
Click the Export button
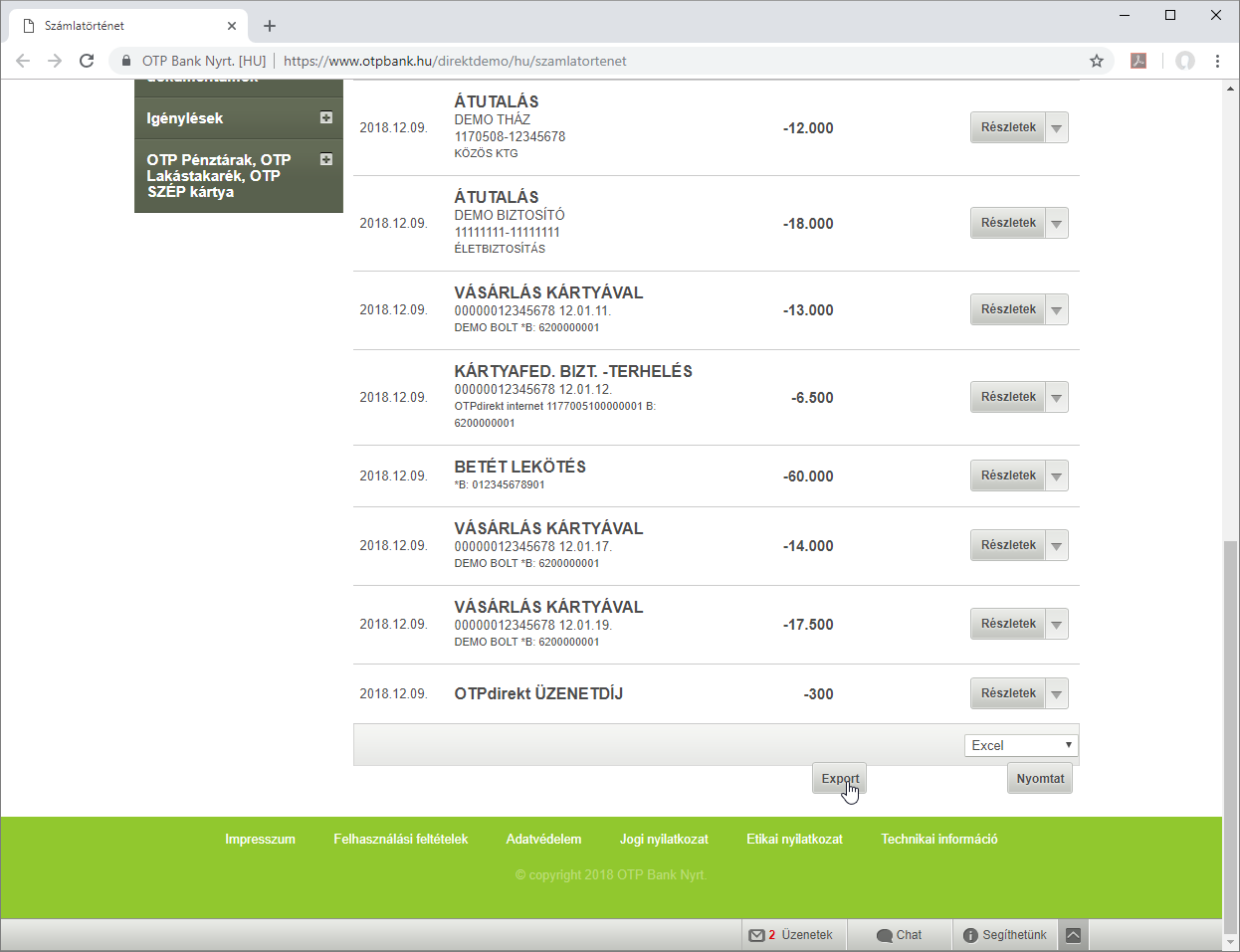click(840, 779)
